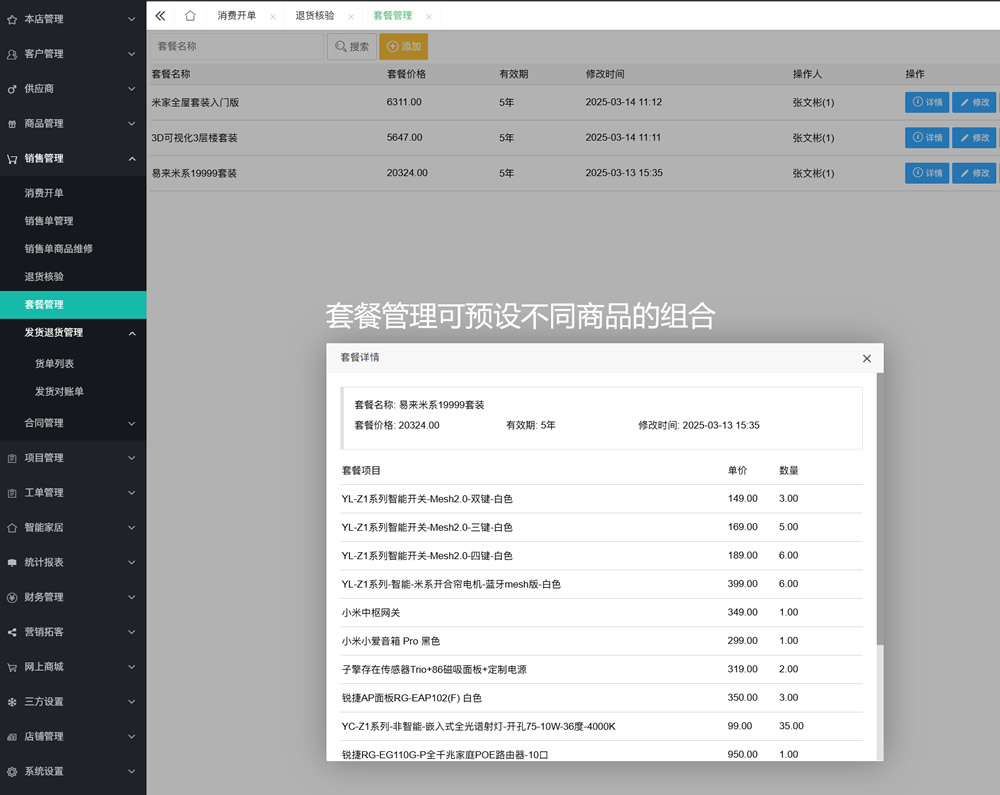Expand the 财务管理 menu chevron
Viewport: 1000px width, 795px height.
(x=131, y=597)
